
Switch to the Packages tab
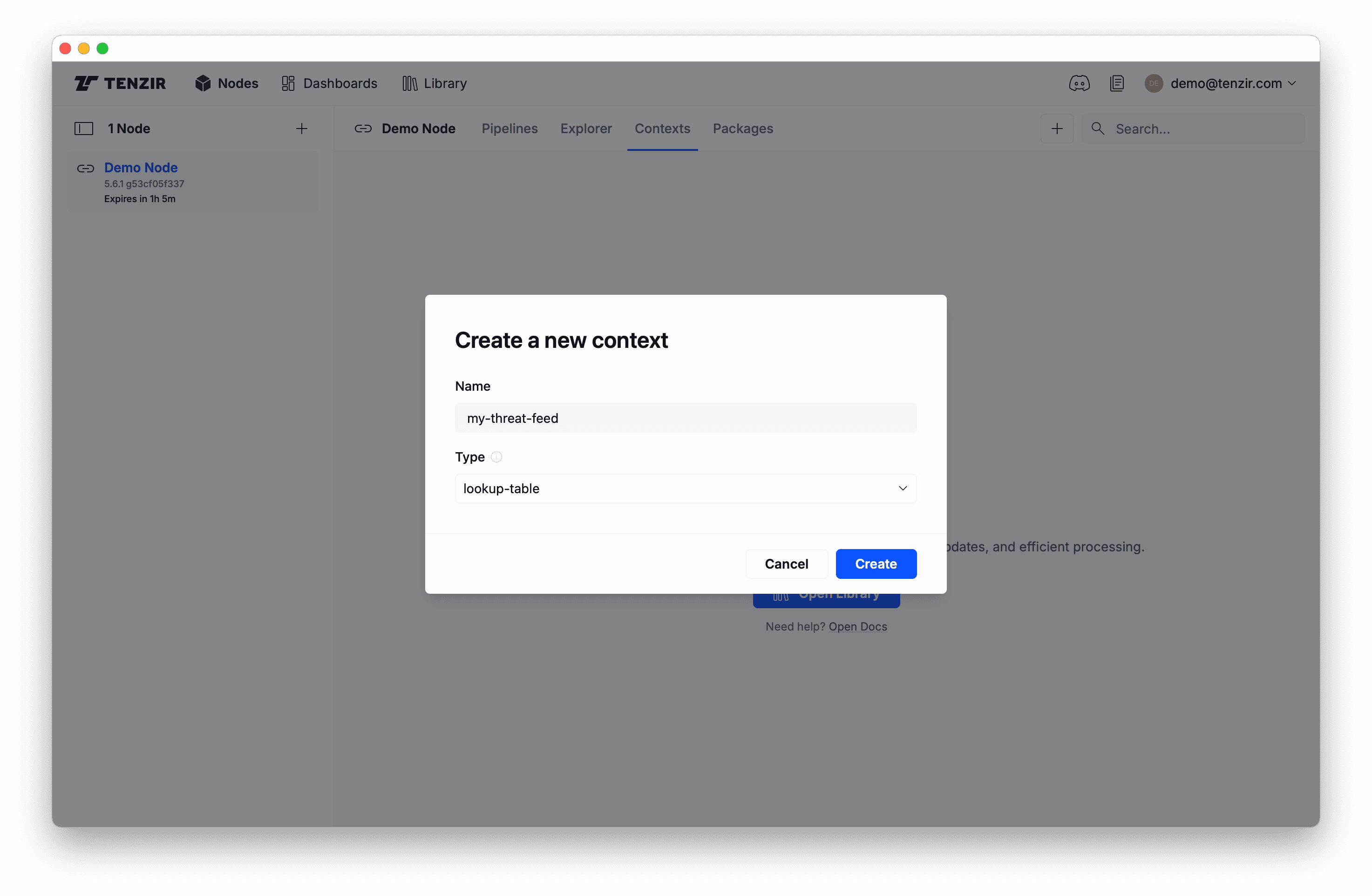(742, 128)
